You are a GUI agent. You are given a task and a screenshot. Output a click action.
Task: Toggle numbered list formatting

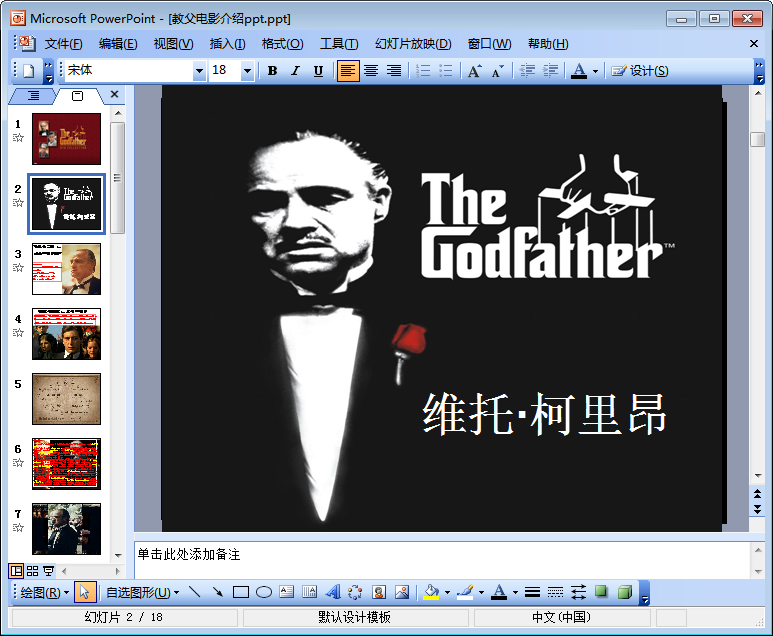coord(422,71)
